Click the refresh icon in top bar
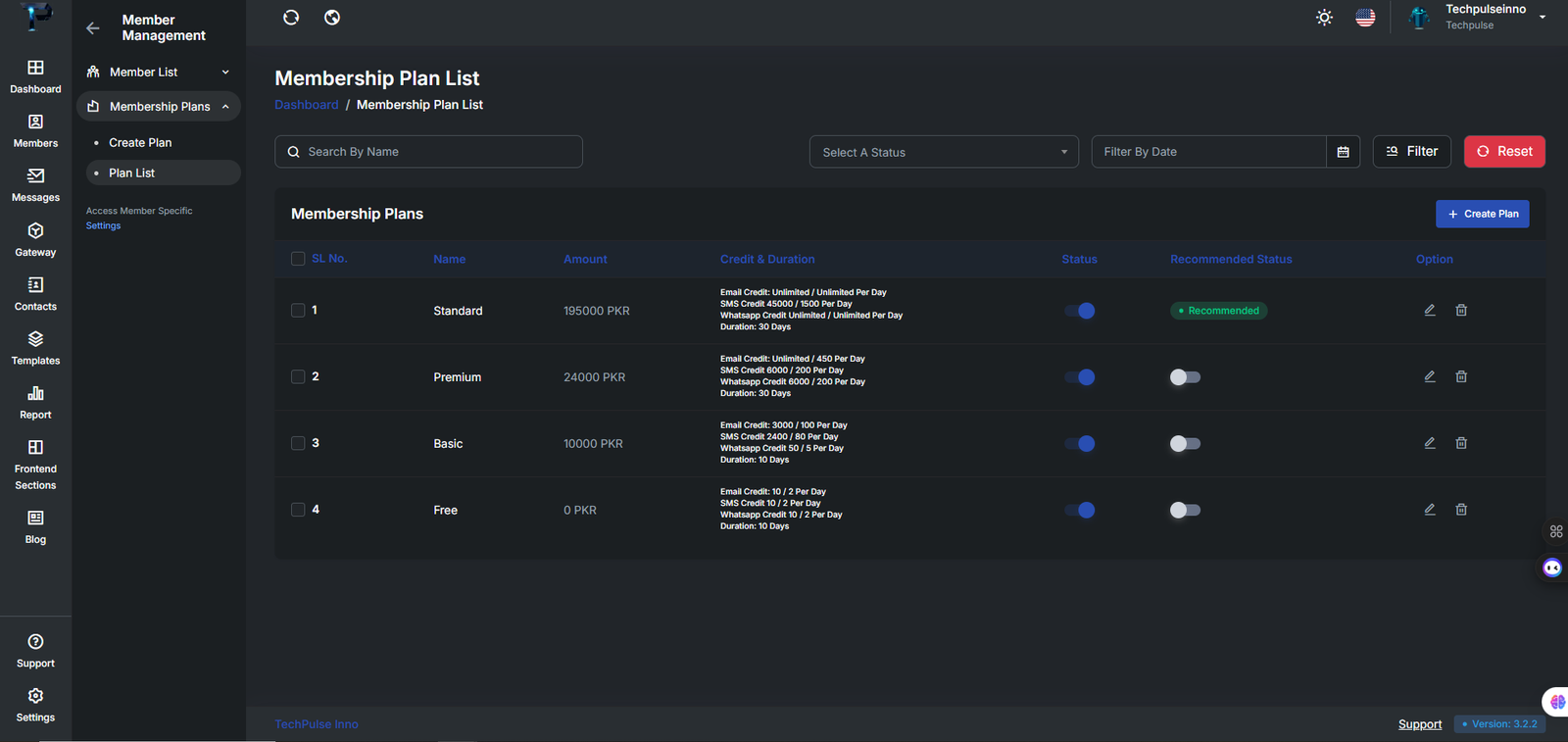Screen dimensions: 1568x742 click(x=291, y=18)
